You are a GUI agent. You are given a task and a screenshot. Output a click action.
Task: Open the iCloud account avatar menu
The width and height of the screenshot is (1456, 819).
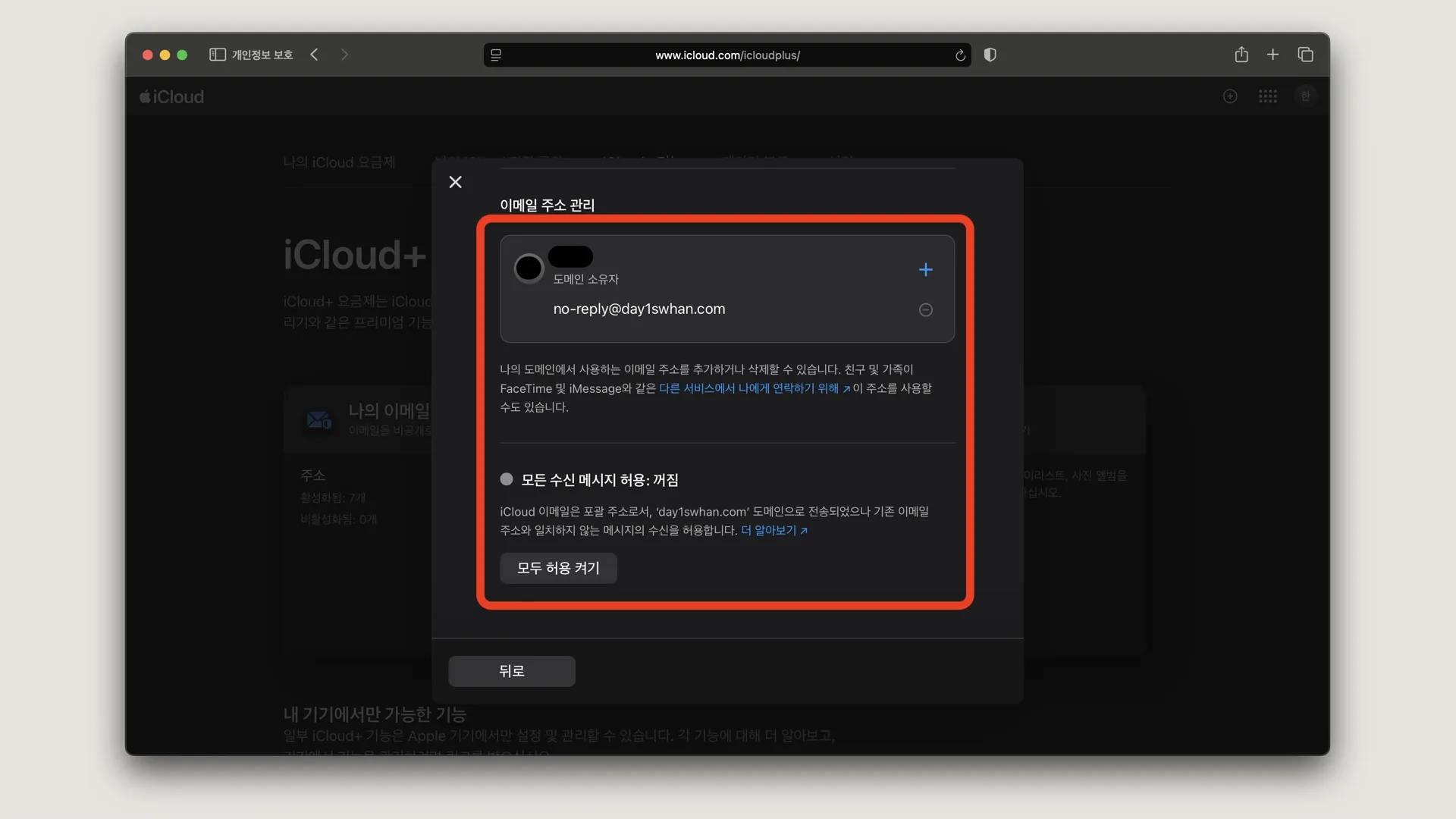pos(1305,96)
